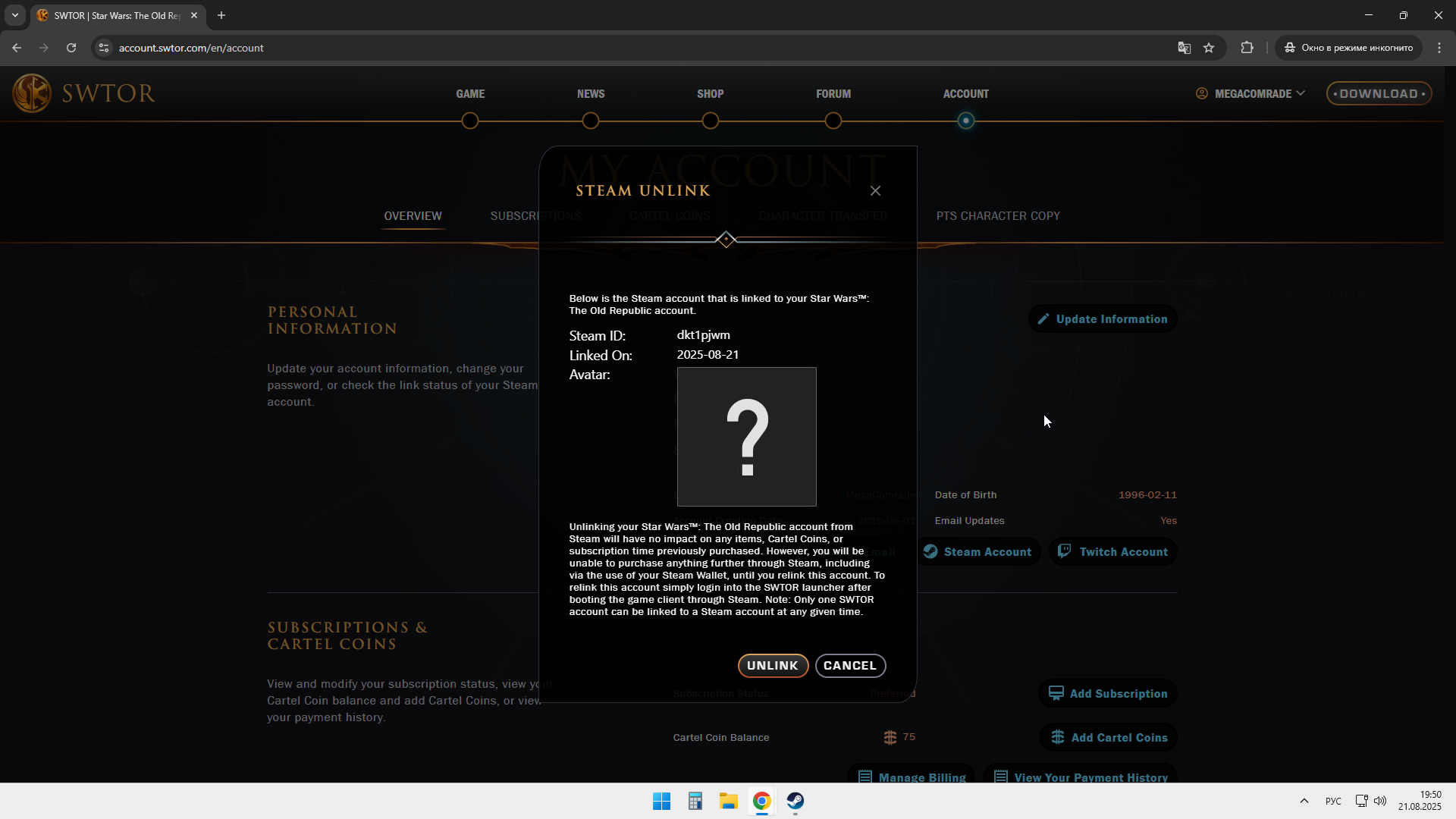The image size is (1456, 819).
Task: Click the Twitch Account button
Action: [x=1113, y=552]
